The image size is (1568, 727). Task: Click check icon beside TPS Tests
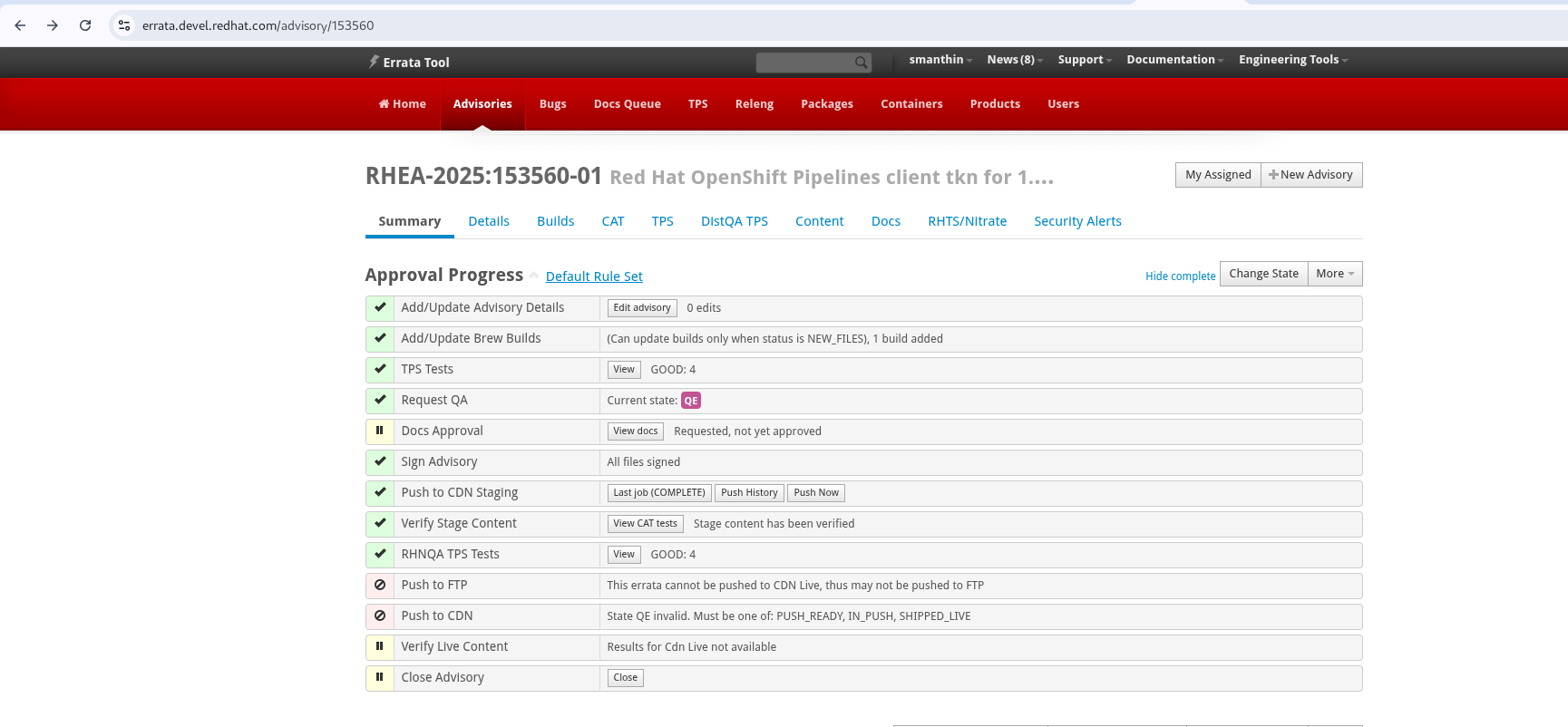[380, 369]
